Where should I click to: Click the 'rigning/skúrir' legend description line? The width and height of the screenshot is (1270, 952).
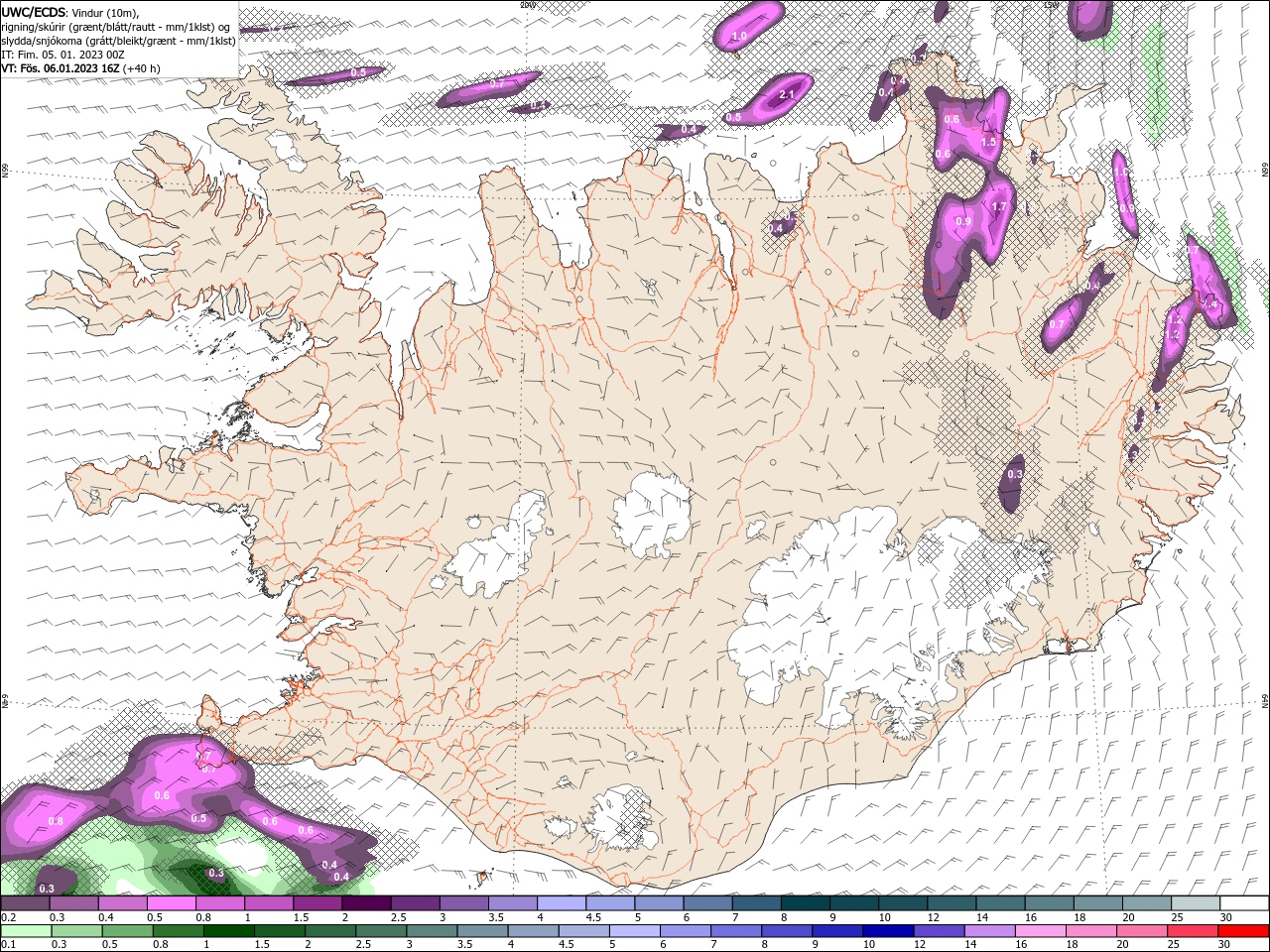pyautogui.click(x=115, y=27)
